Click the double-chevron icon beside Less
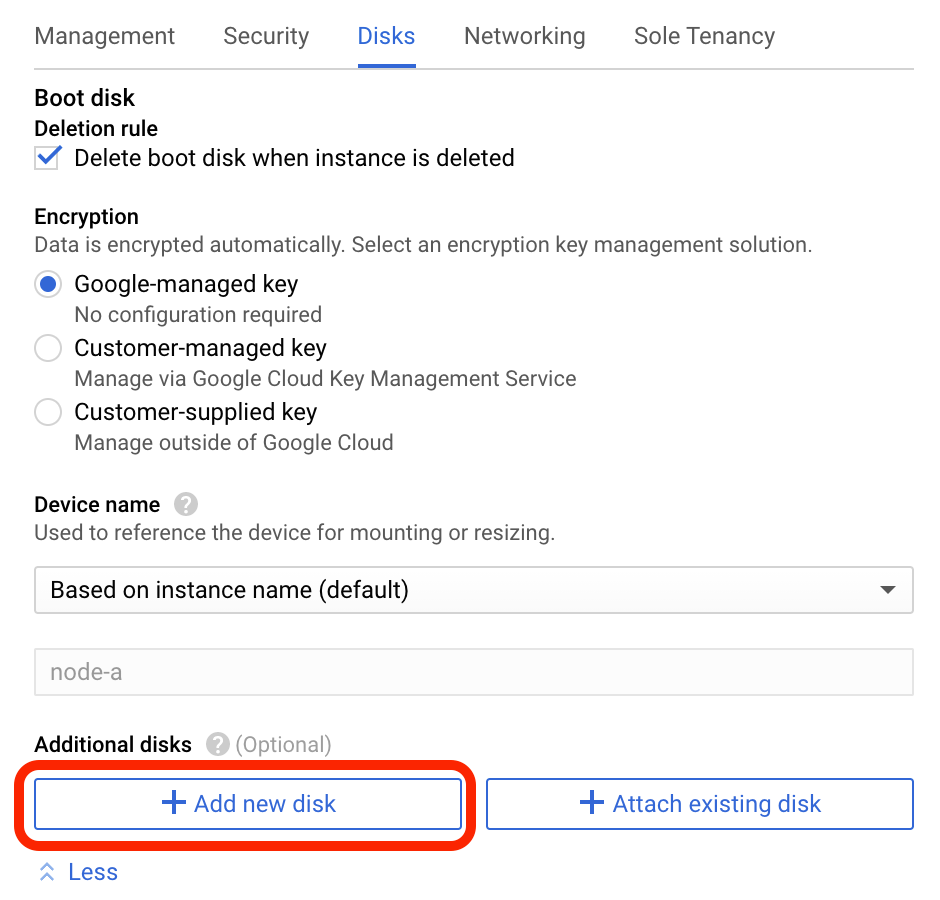This screenshot has height=900, width=940. [47, 872]
